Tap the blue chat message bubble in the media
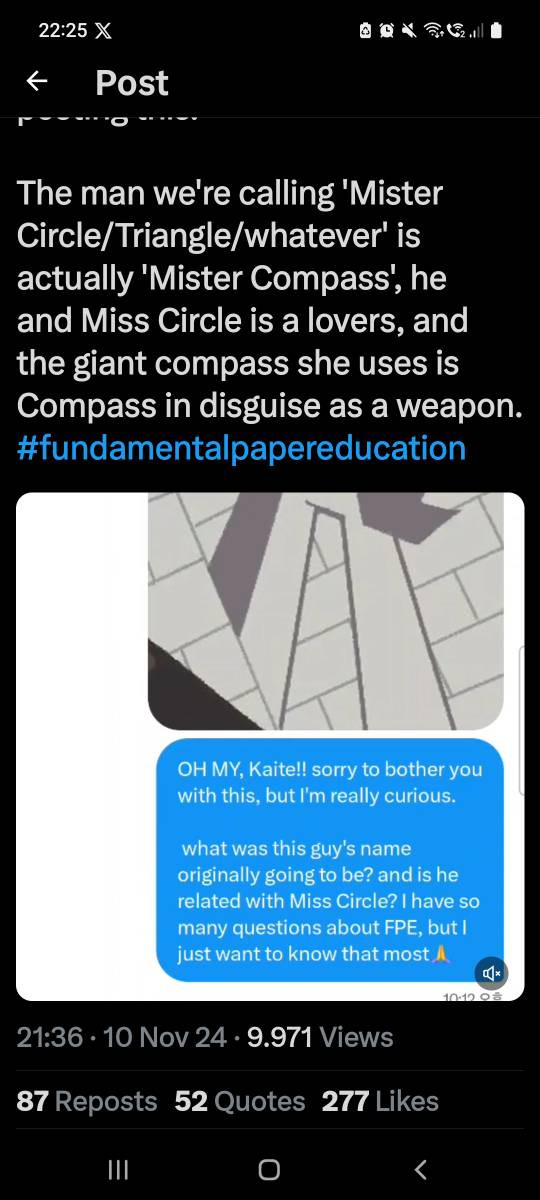The height and width of the screenshot is (1200, 540). tap(330, 860)
